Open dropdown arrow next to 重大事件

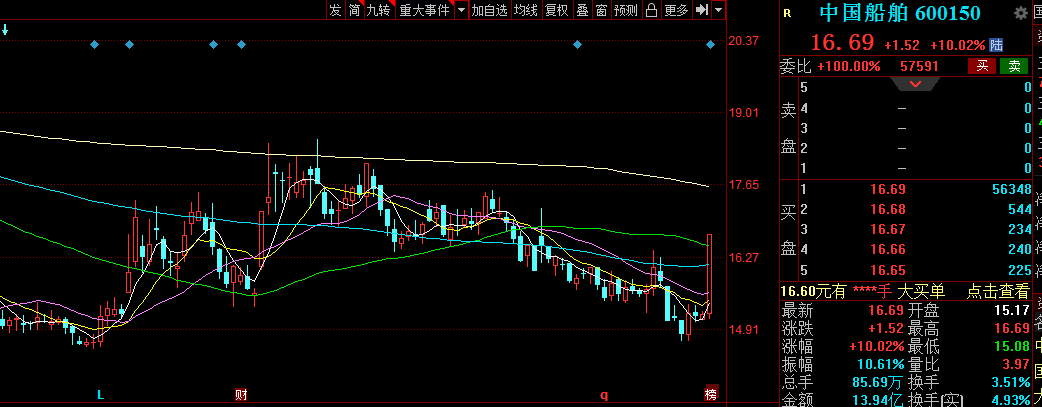461,10
